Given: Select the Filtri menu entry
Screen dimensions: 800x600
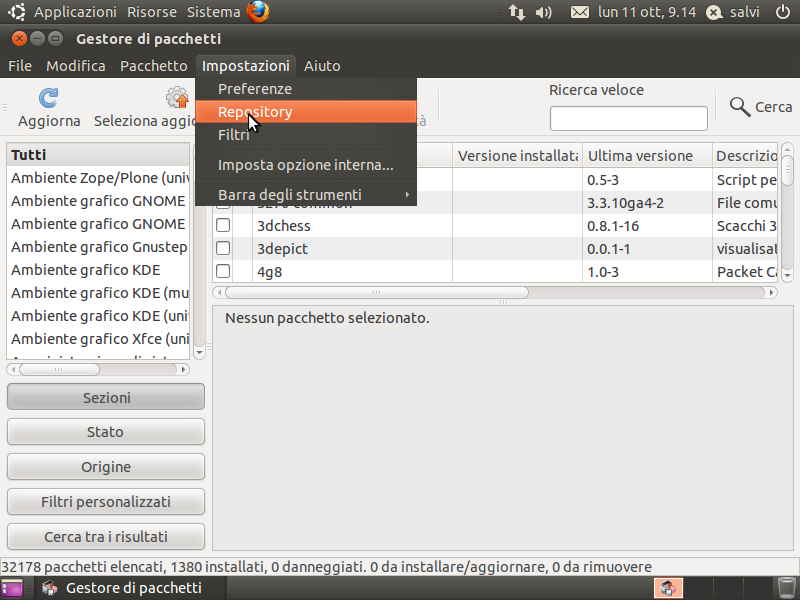Looking at the screenshot, I should pyautogui.click(x=306, y=135).
